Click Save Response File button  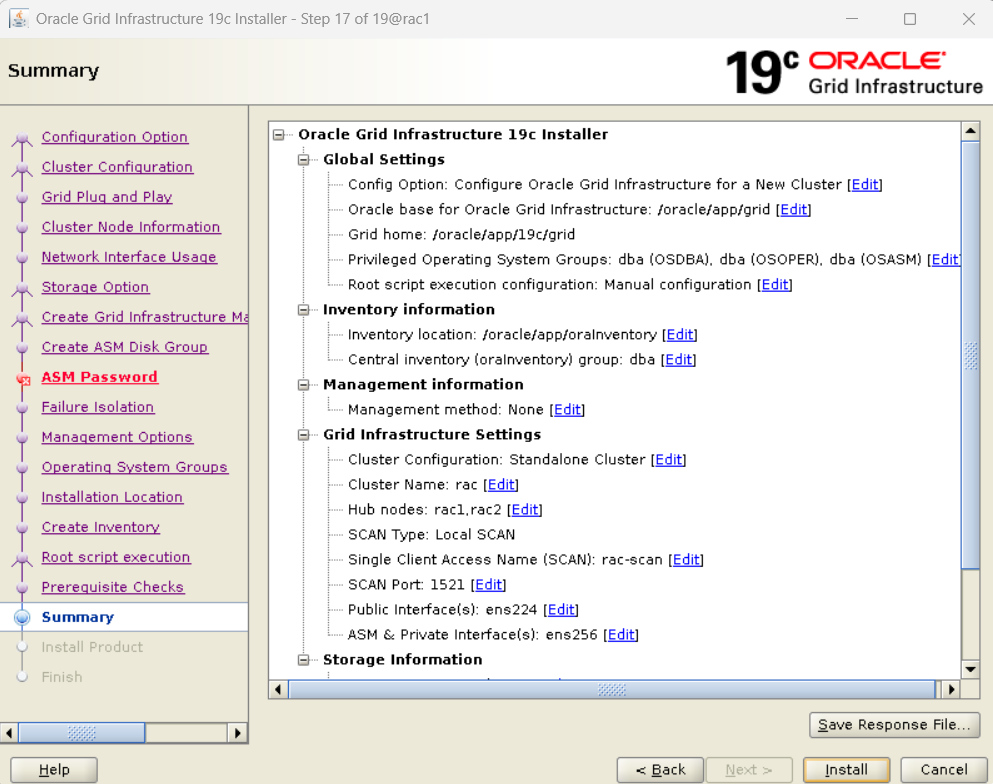pyautogui.click(x=894, y=724)
